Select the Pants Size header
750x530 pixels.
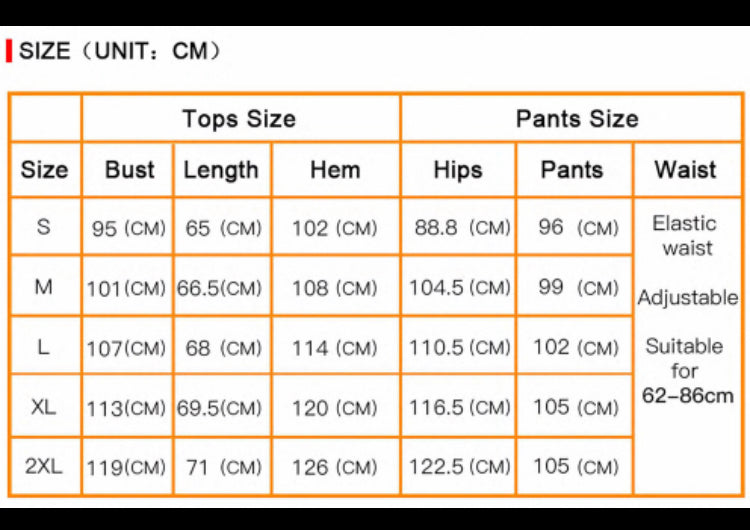coord(576,119)
